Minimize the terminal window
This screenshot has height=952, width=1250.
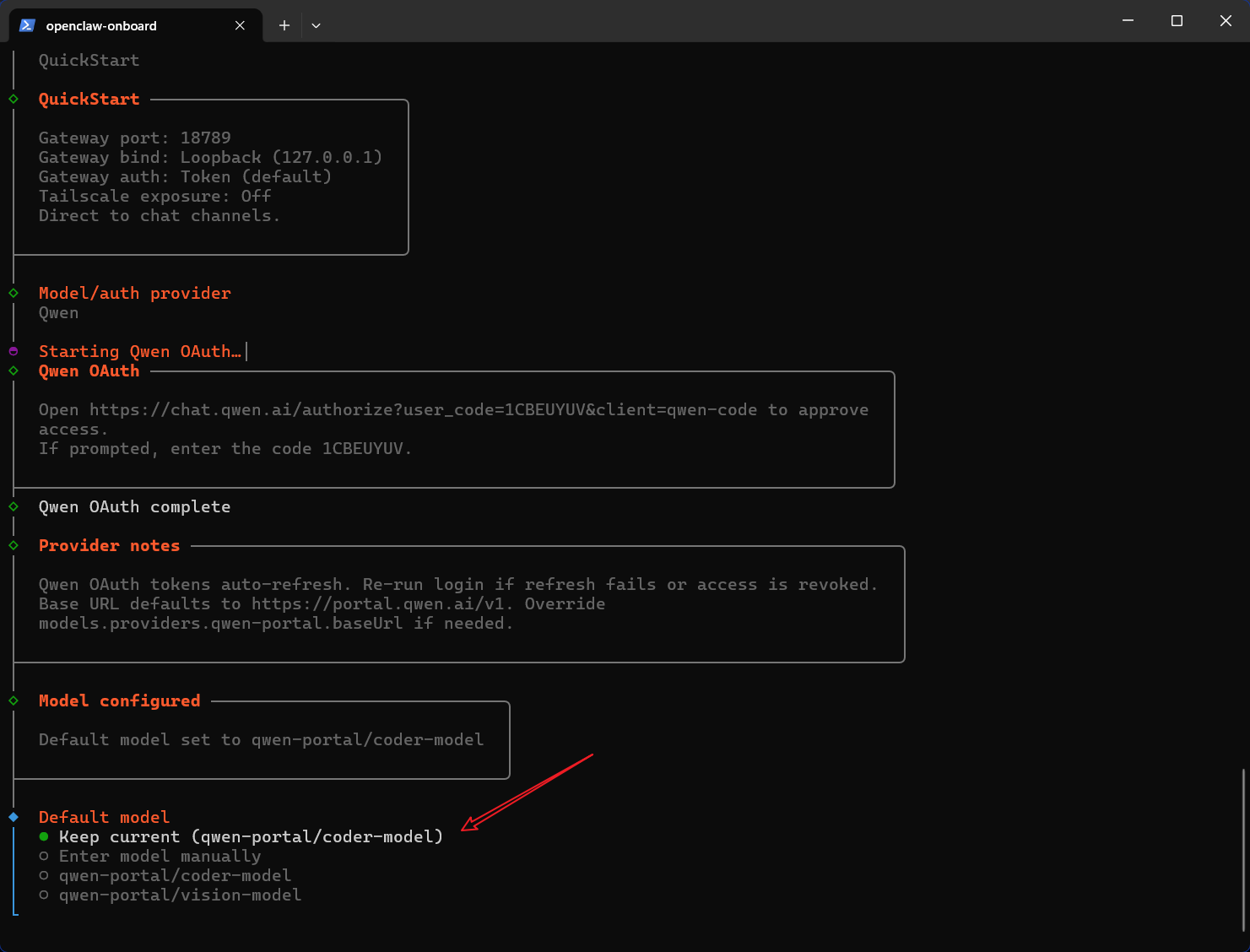click(1128, 20)
